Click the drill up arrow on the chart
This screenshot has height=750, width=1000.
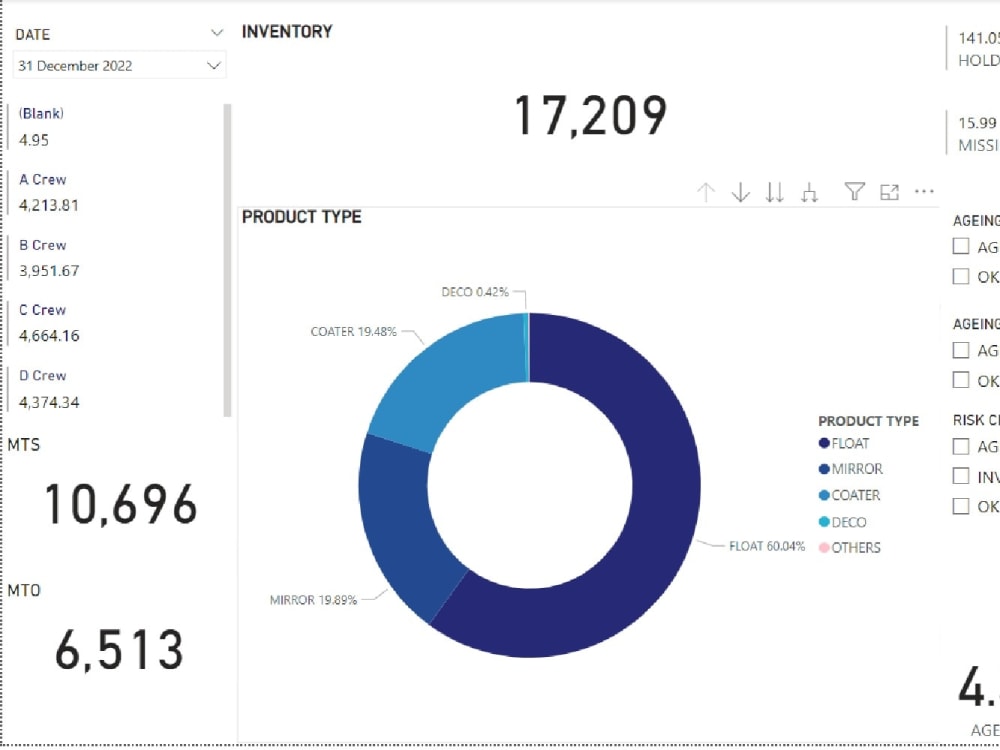point(705,192)
